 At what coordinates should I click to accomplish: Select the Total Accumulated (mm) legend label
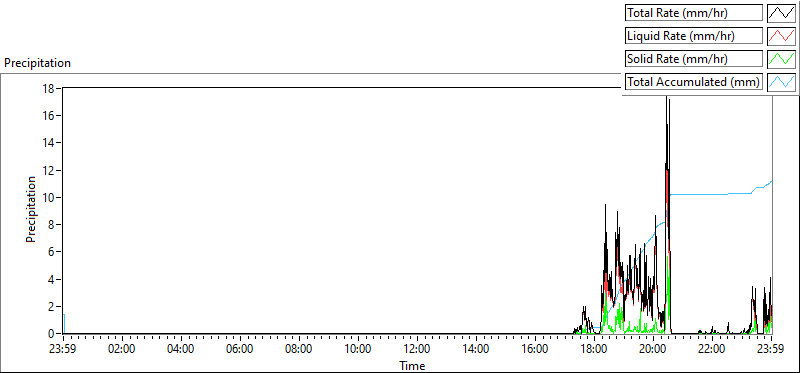click(694, 82)
